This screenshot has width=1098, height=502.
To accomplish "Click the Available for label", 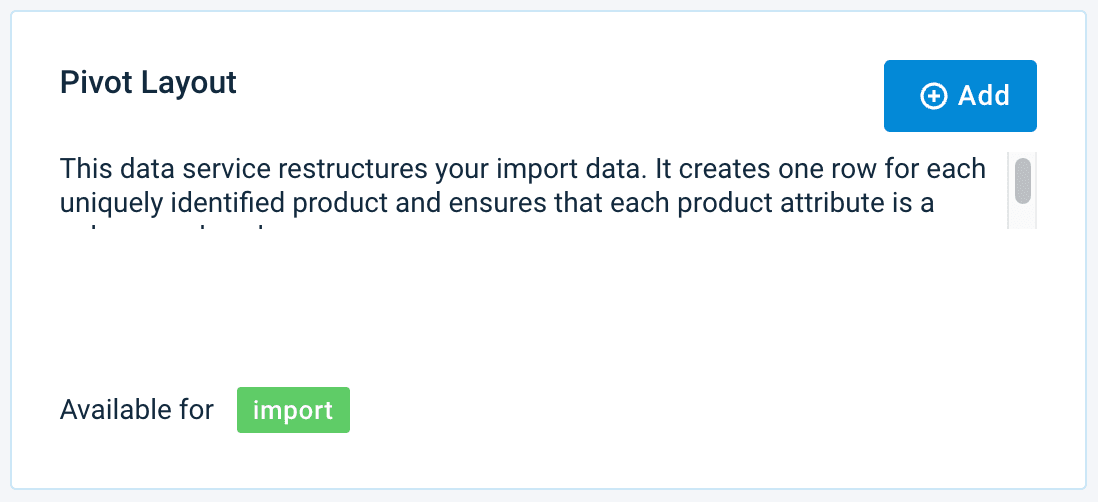I will click(137, 410).
